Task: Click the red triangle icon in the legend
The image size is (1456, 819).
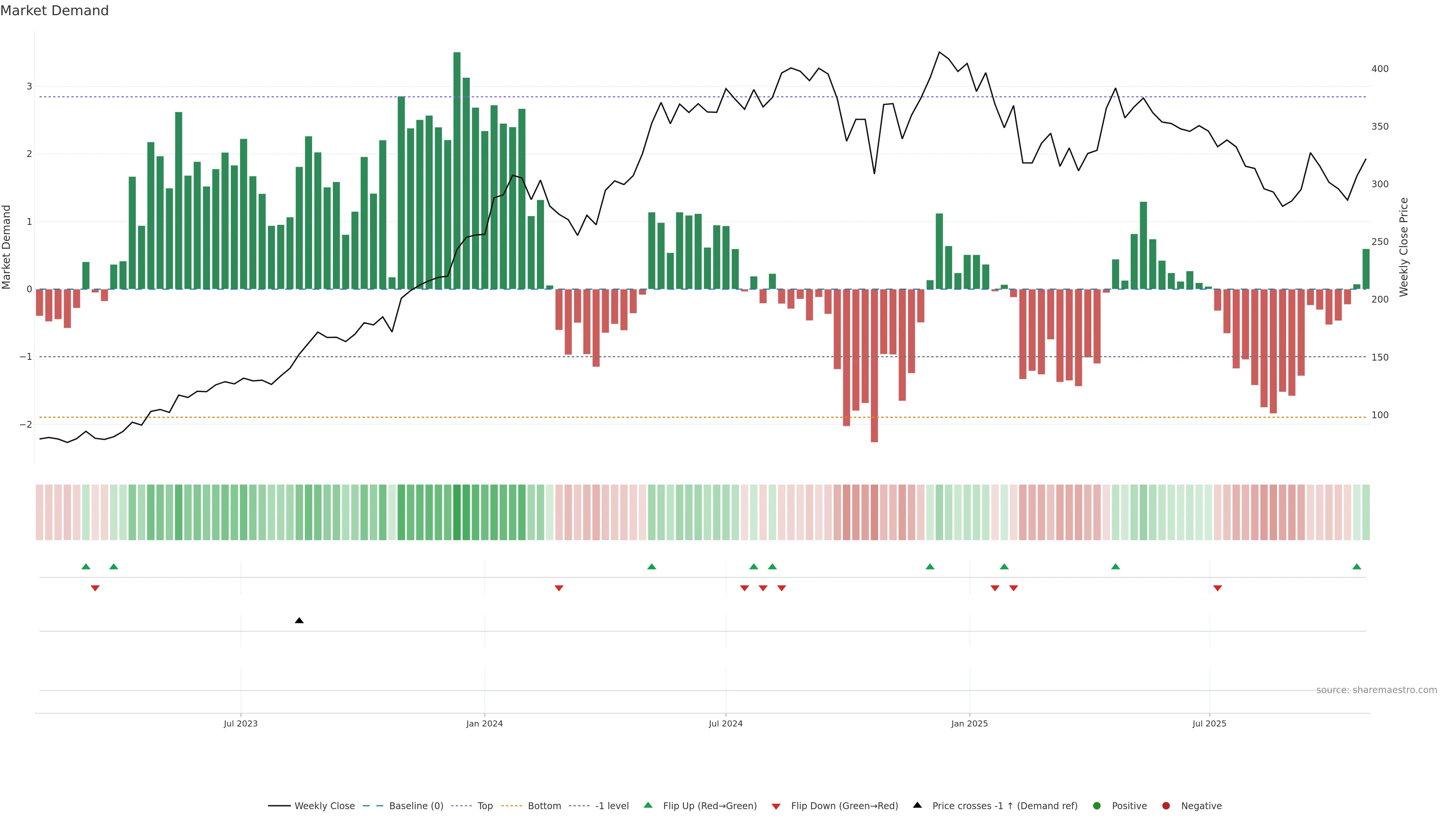Action: tap(776, 806)
